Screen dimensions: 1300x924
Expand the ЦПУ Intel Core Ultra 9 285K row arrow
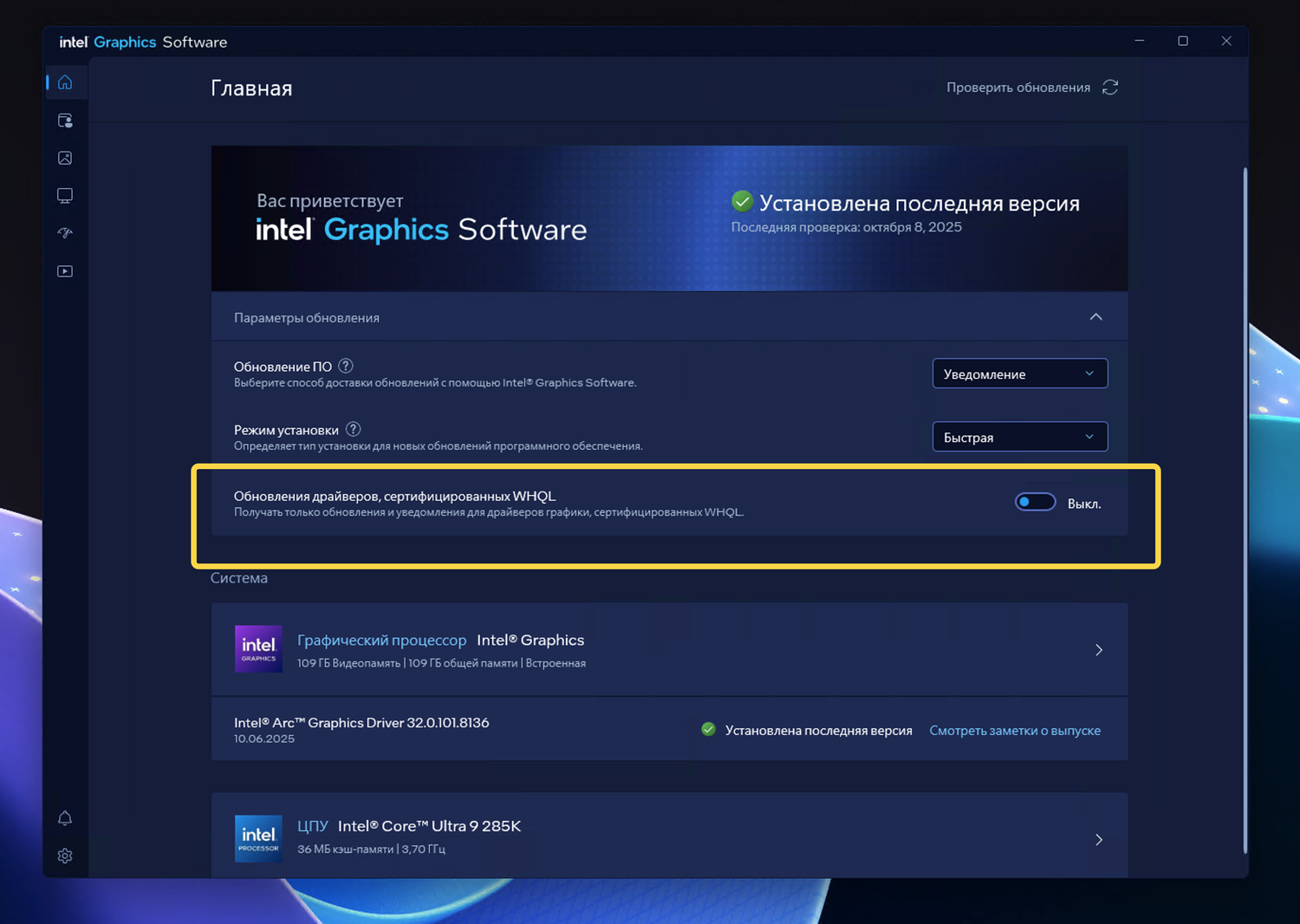point(1099,840)
